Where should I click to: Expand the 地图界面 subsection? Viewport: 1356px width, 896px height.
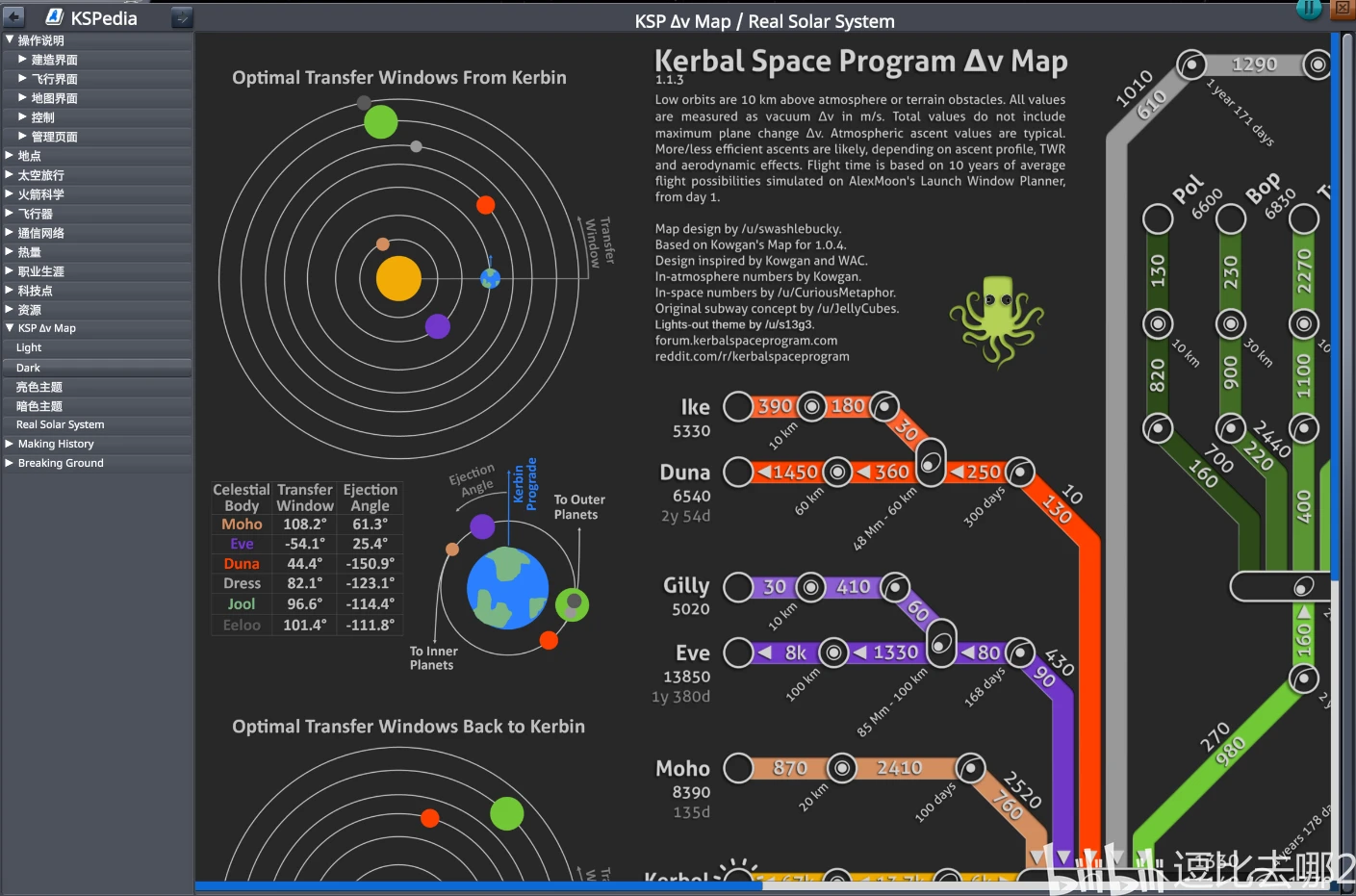(x=97, y=98)
